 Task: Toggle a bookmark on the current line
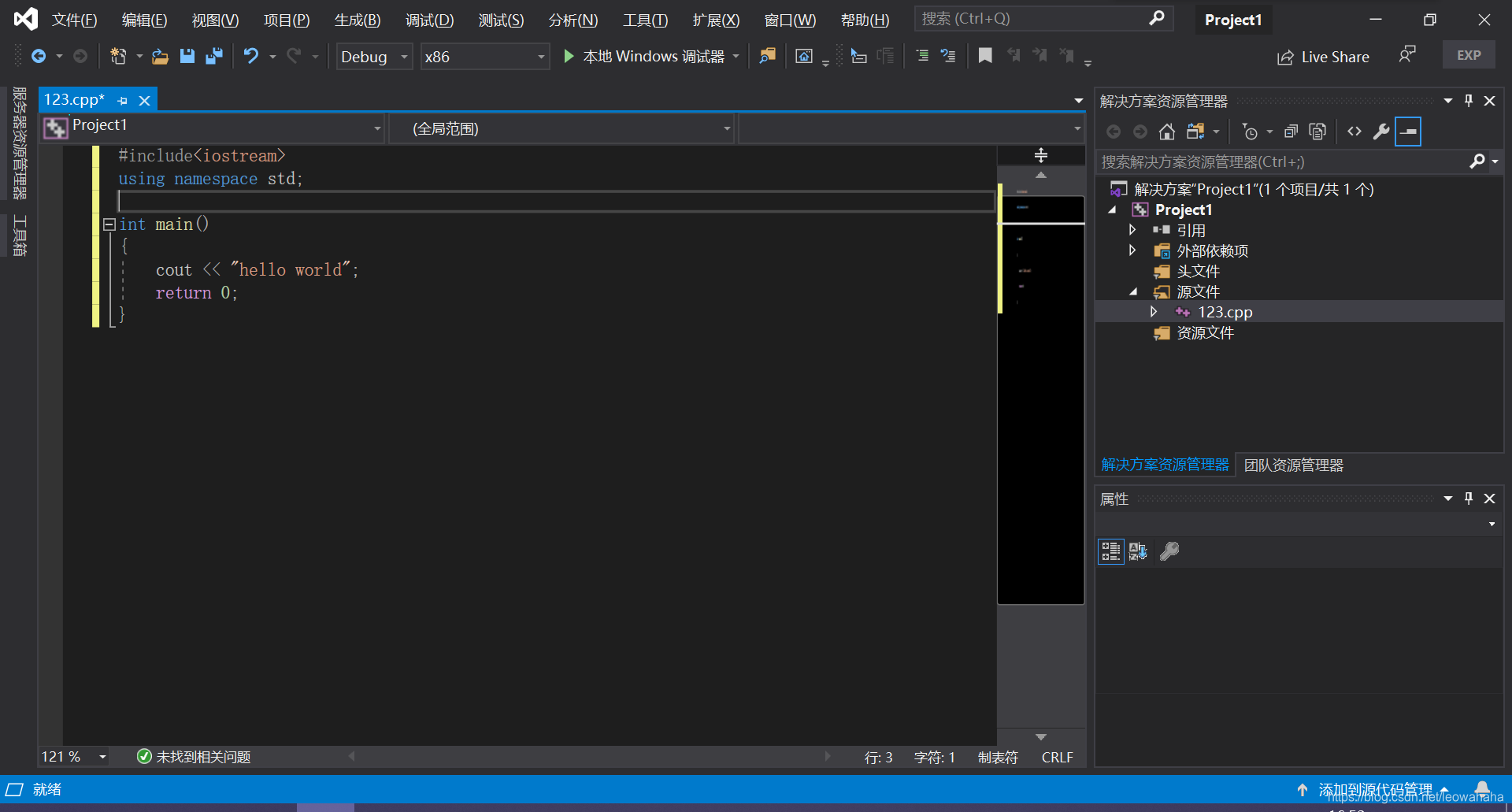point(985,56)
